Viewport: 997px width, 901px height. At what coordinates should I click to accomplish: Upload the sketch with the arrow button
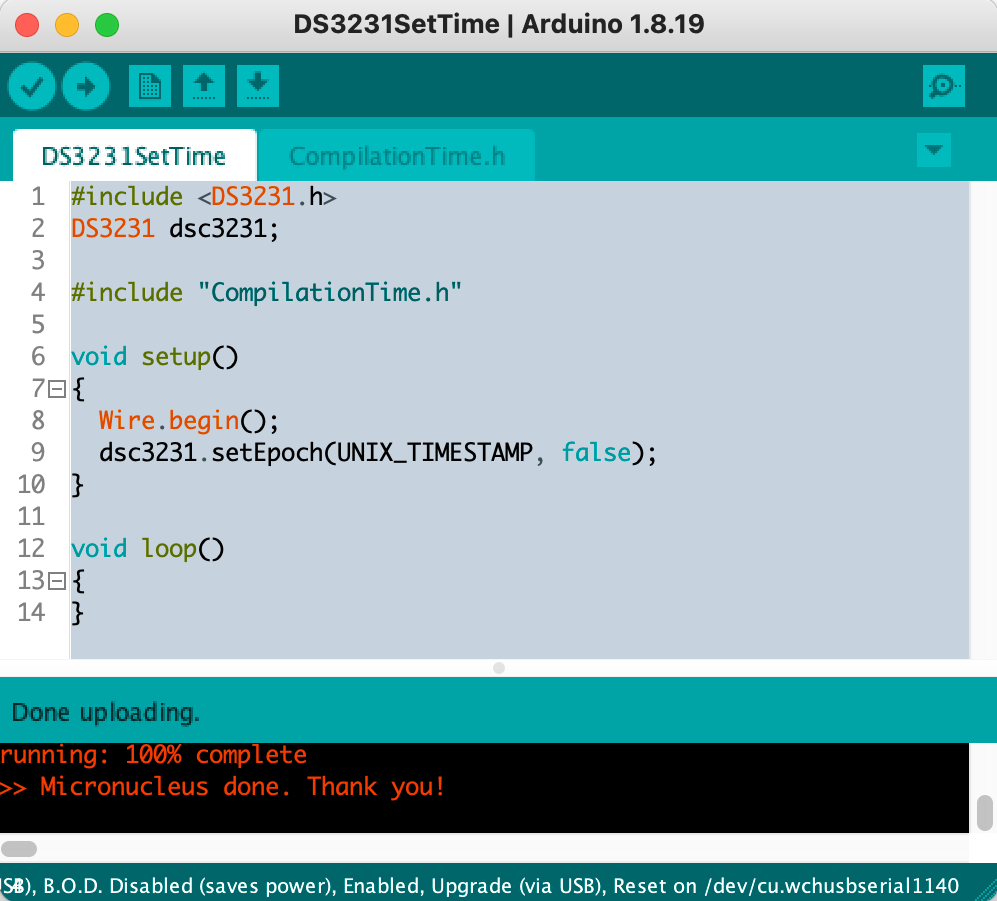tap(86, 86)
